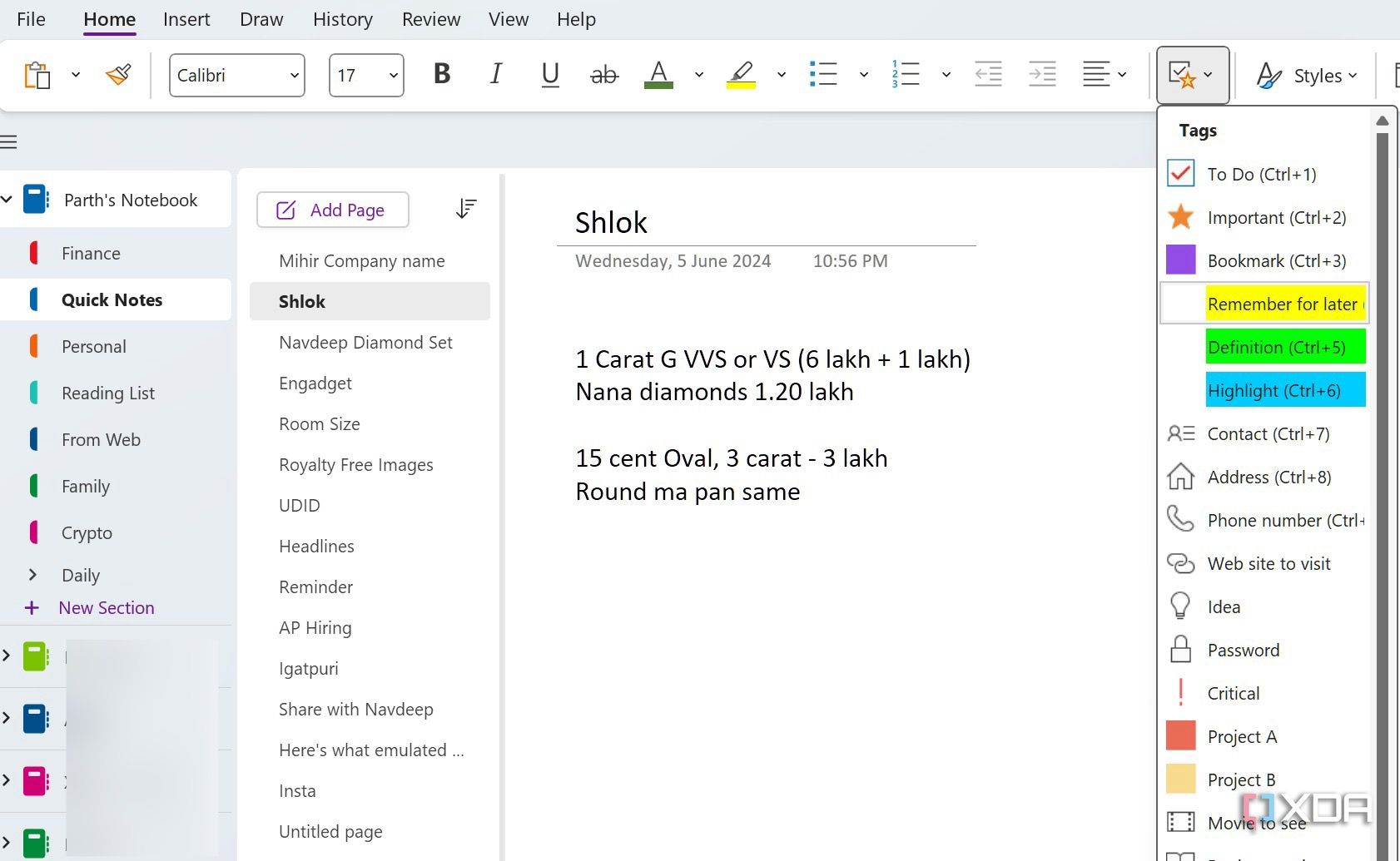Apply the Address house tag
Image resolution: width=1400 pixels, height=861 pixels.
click(1263, 477)
